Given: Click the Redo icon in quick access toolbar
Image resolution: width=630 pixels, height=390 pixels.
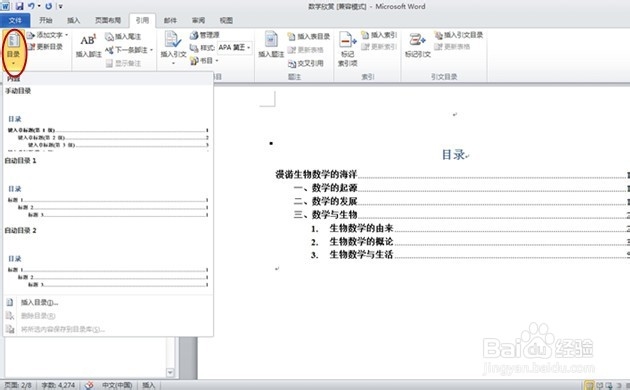Looking at the screenshot, I should (49, 6).
